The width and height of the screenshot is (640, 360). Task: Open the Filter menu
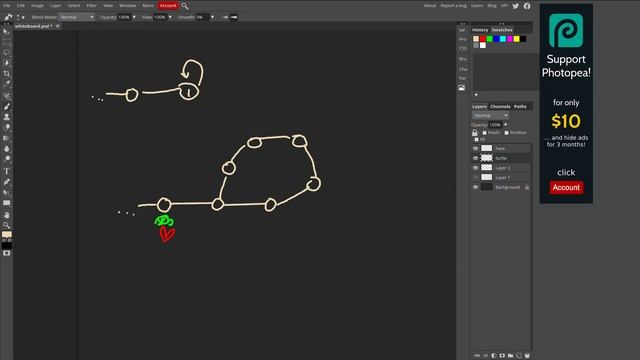[91, 6]
